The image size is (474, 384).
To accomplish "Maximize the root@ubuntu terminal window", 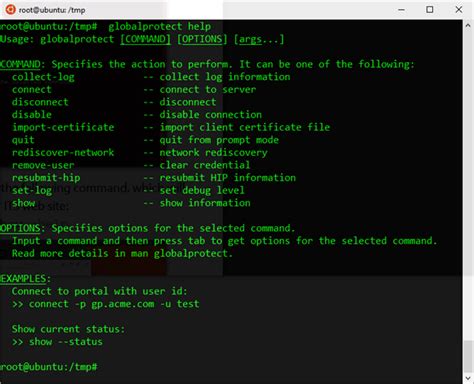I will [430, 10].
